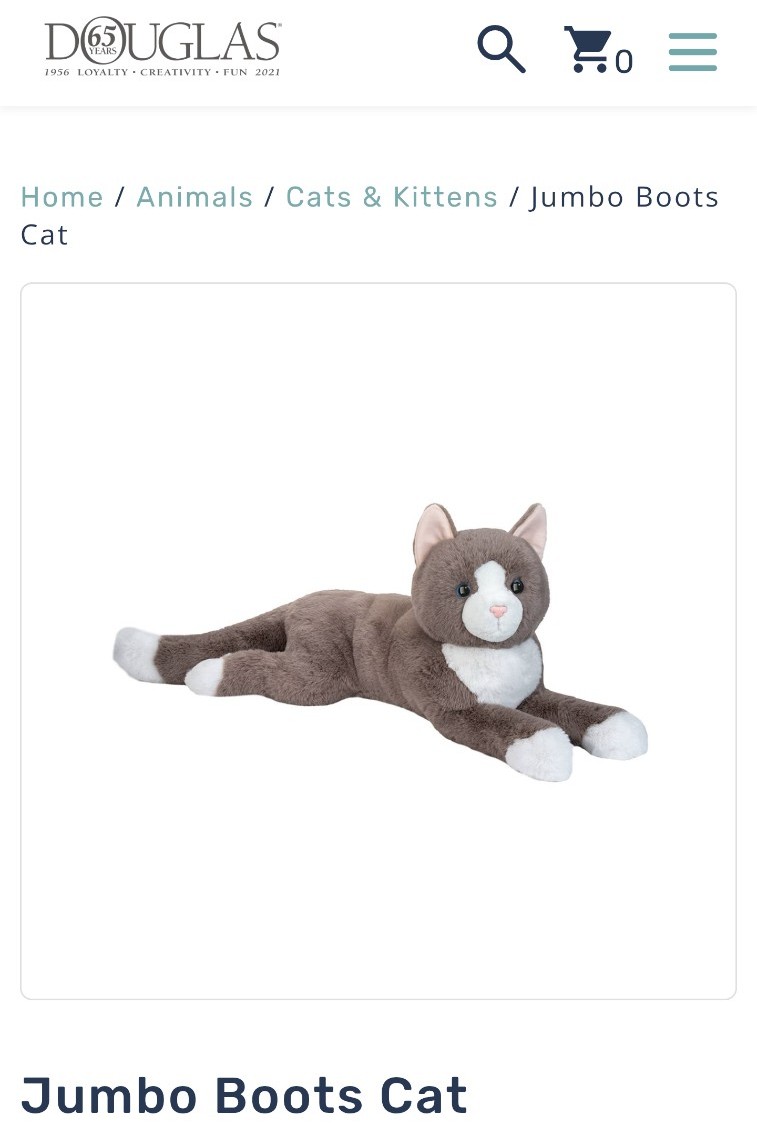Click the Jumbo Boots breadcrumb text
The image size is (757, 1148).
pos(624,197)
